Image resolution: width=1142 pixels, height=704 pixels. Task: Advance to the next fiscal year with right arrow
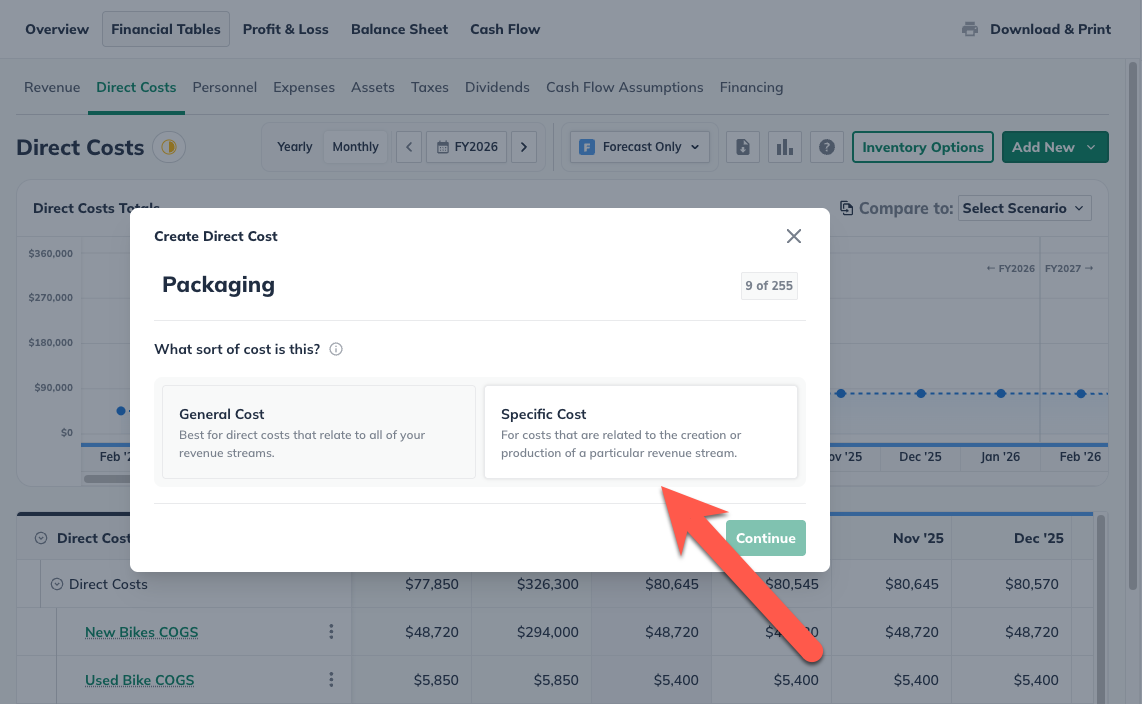(524, 146)
